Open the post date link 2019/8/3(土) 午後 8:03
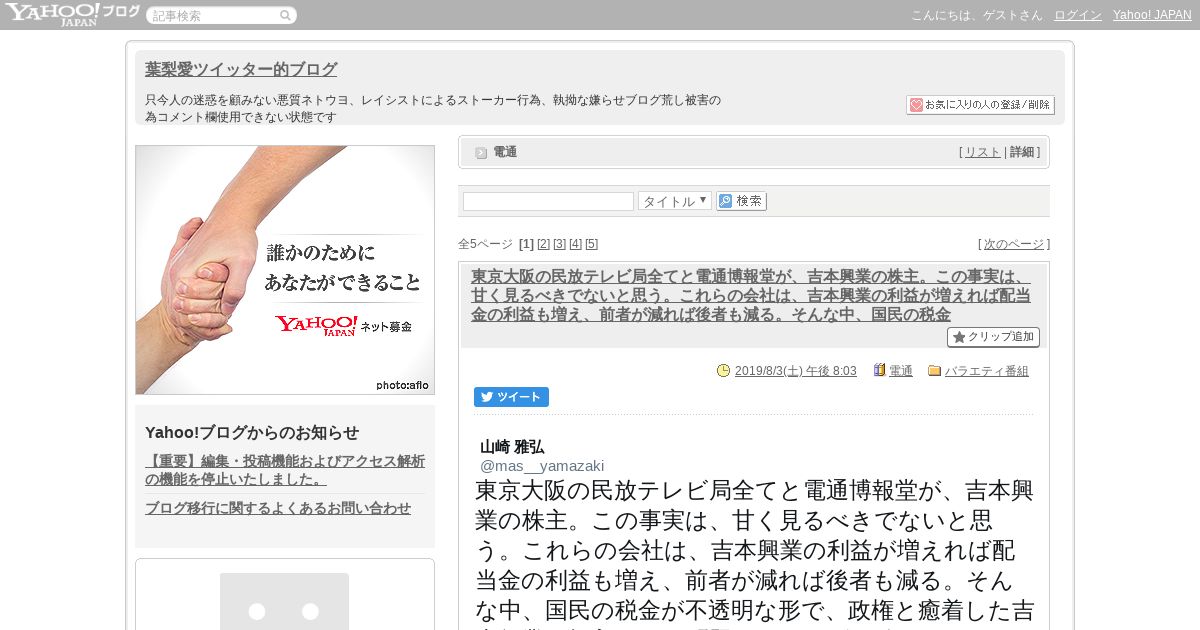Image resolution: width=1200 pixels, height=630 pixels. coord(795,371)
